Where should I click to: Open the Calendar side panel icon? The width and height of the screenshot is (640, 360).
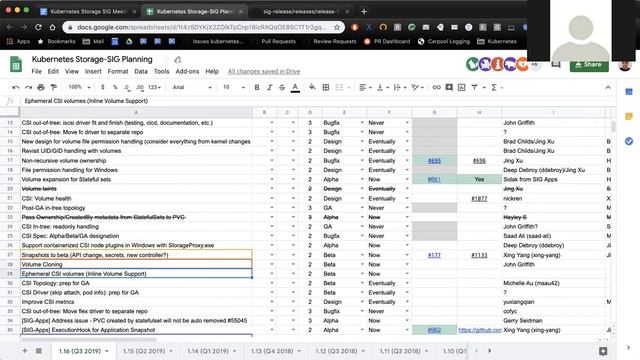[x=629, y=92]
